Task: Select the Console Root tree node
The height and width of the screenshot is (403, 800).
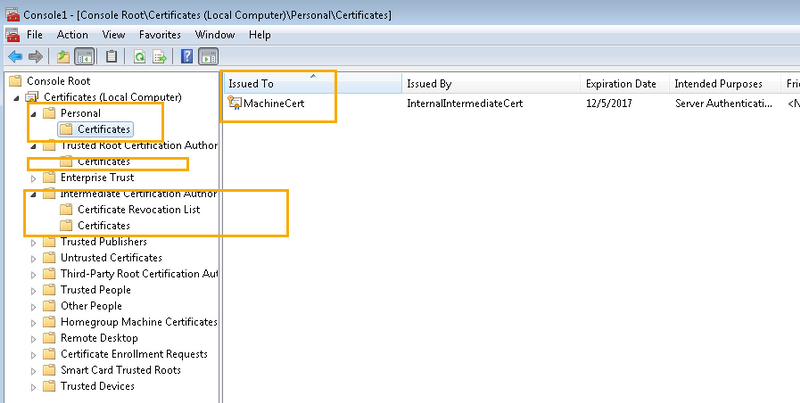Action: (x=58, y=81)
